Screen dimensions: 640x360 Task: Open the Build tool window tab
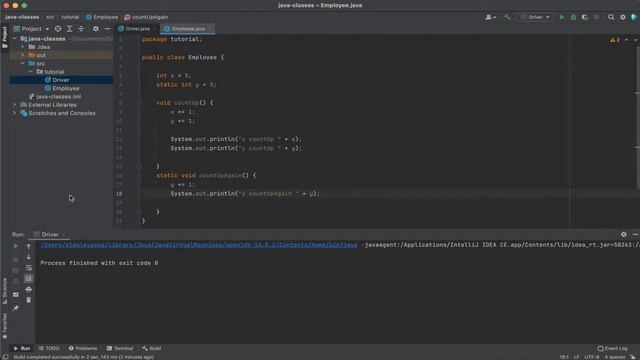point(152,348)
